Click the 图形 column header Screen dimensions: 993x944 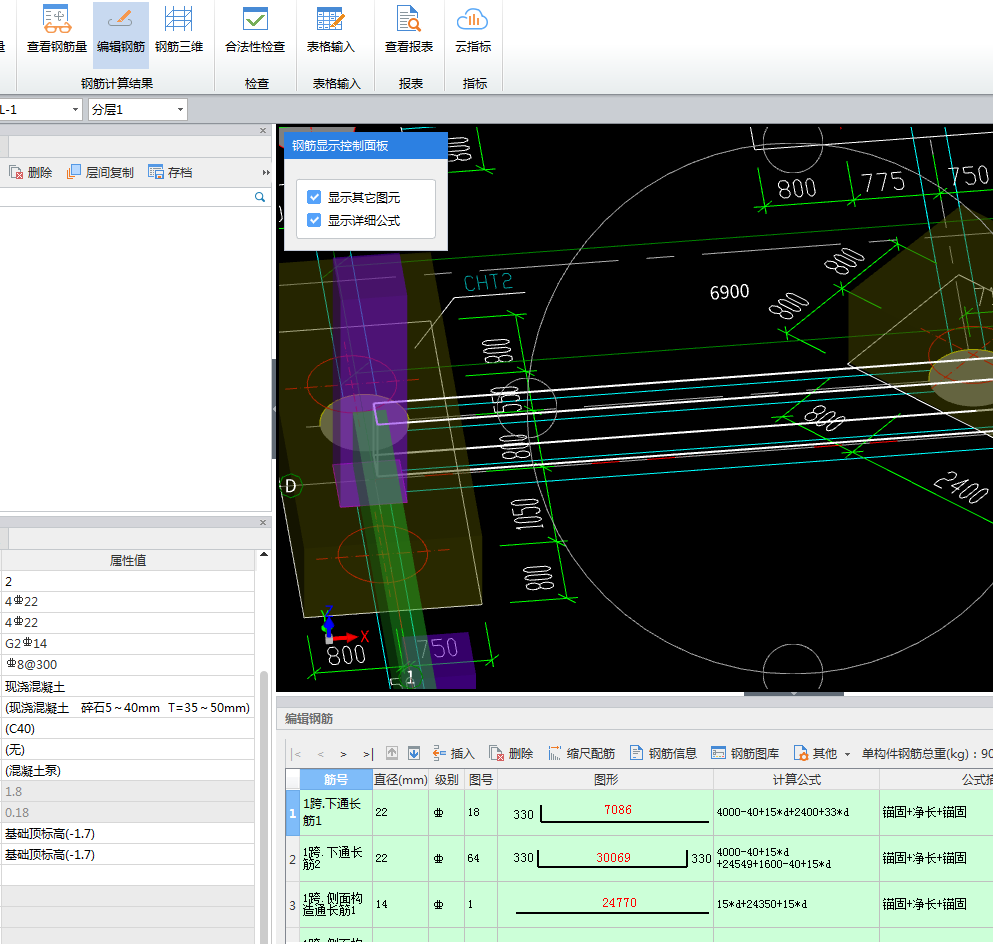pyautogui.click(x=605, y=779)
